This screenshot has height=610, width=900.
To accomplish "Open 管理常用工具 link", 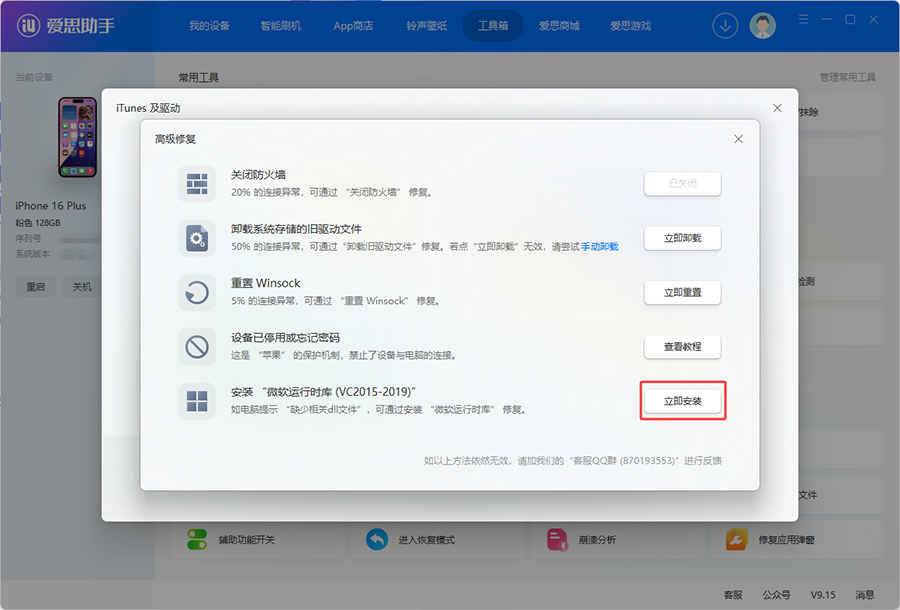I will click(848, 77).
